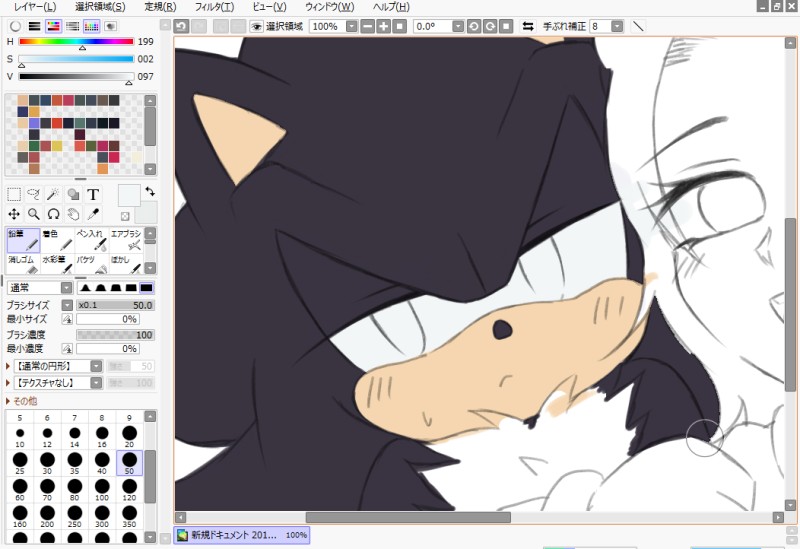This screenshot has height=549, width=800.
Task: Open the ビュー(V) menu
Action: click(269, 7)
